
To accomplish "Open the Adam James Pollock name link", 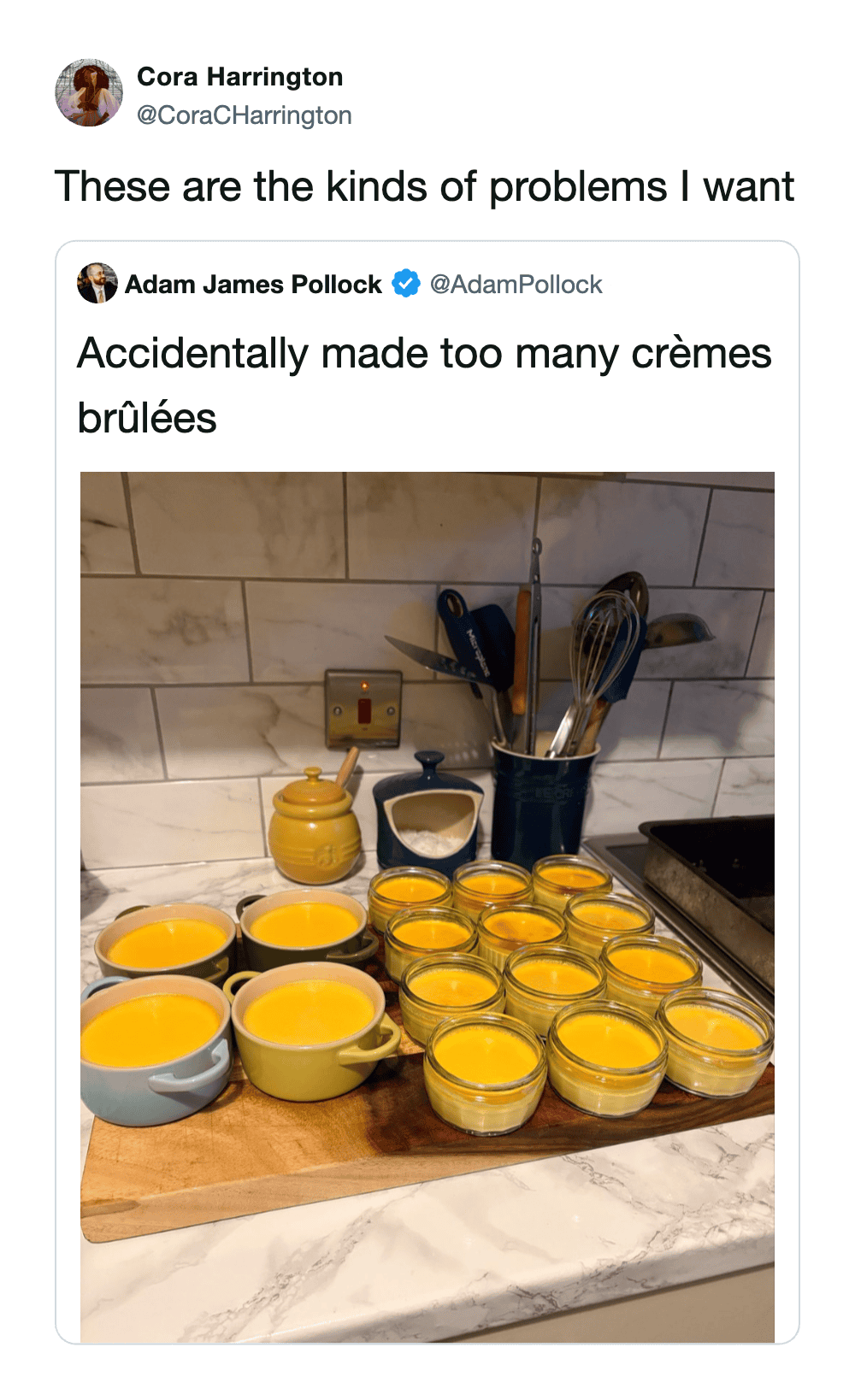I will 253,284.
